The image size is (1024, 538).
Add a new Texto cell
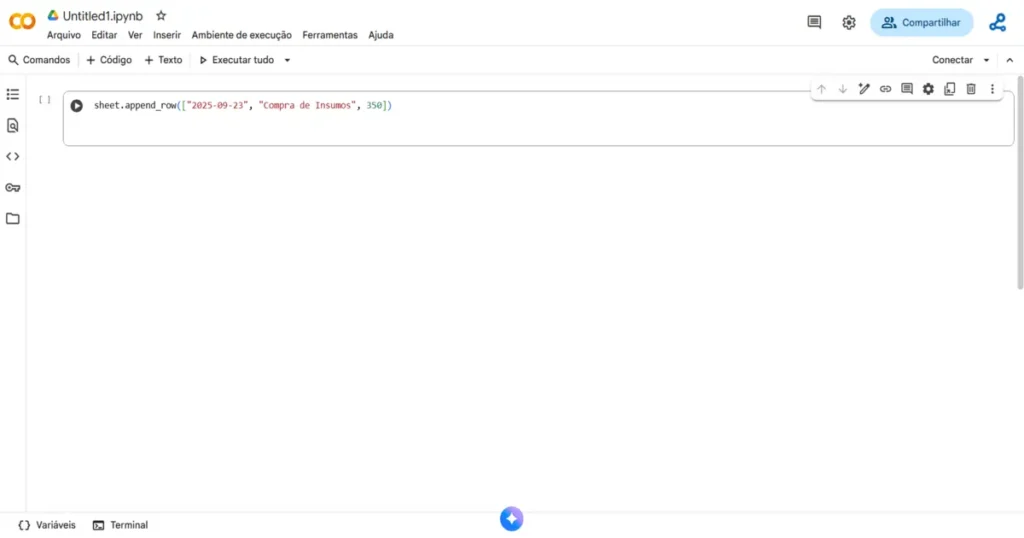(x=163, y=60)
